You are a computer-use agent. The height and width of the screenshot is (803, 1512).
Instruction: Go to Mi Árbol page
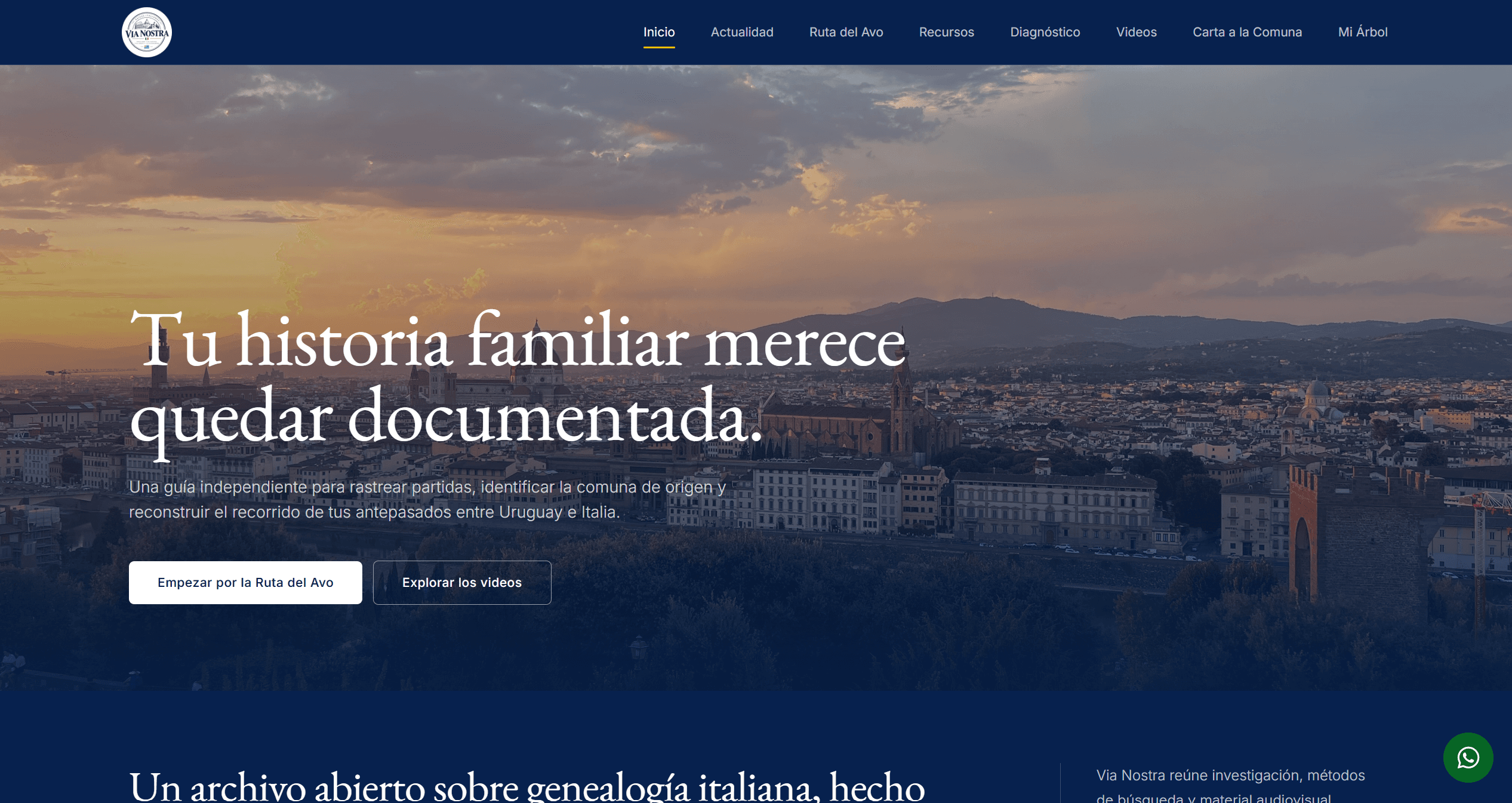(1362, 32)
